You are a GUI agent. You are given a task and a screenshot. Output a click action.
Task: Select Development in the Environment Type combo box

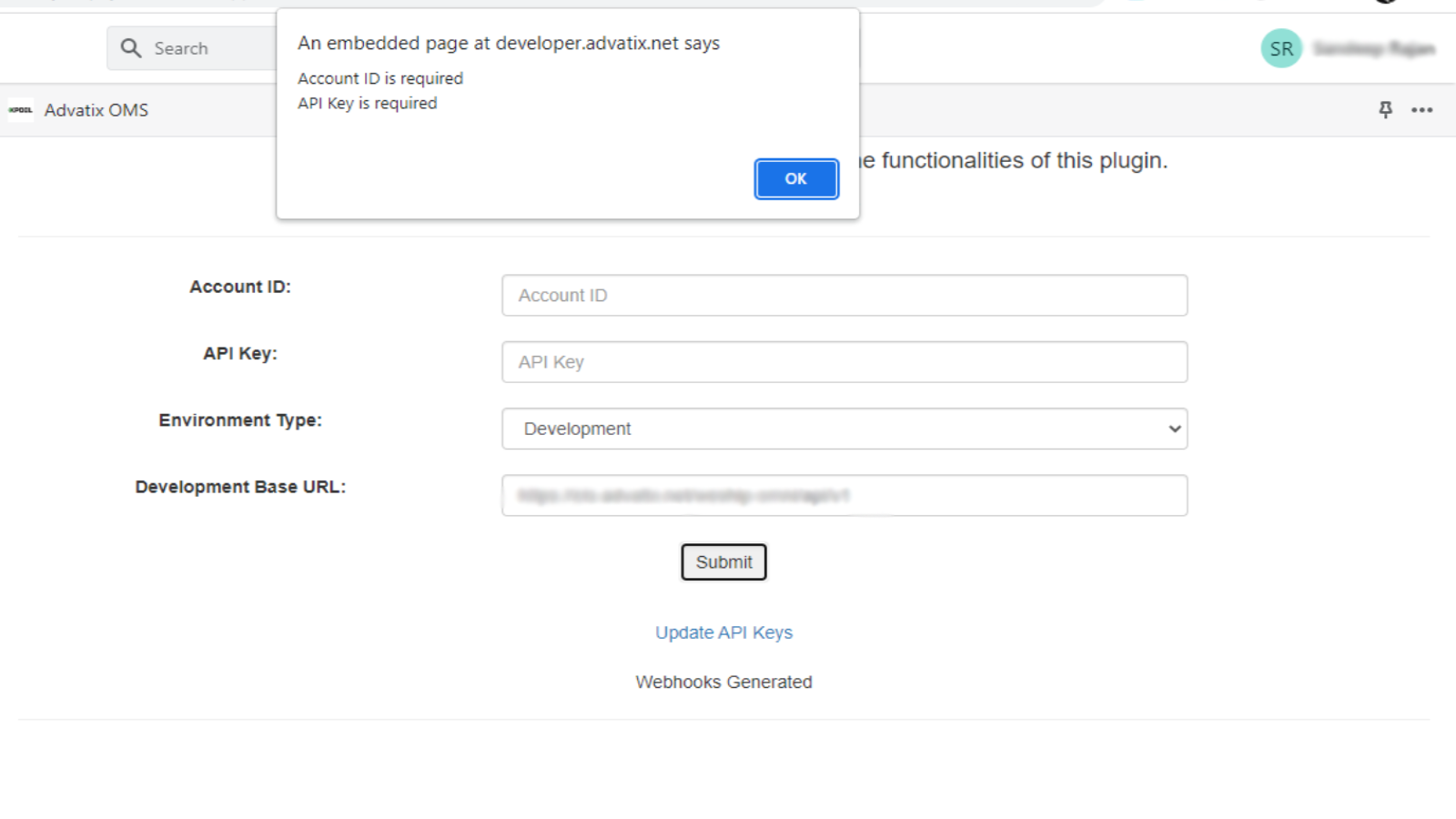(x=844, y=429)
